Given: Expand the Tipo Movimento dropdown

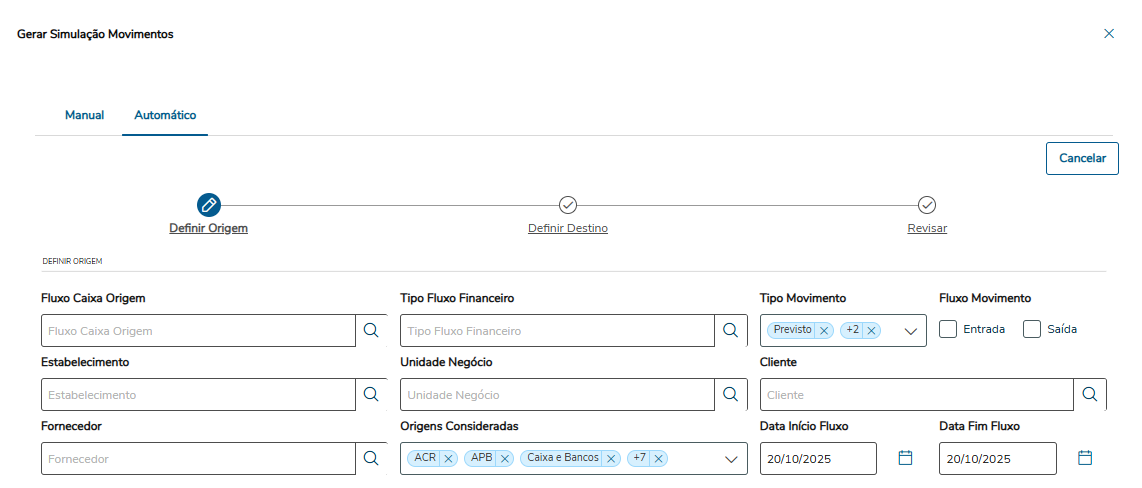Looking at the screenshot, I should coord(911,331).
